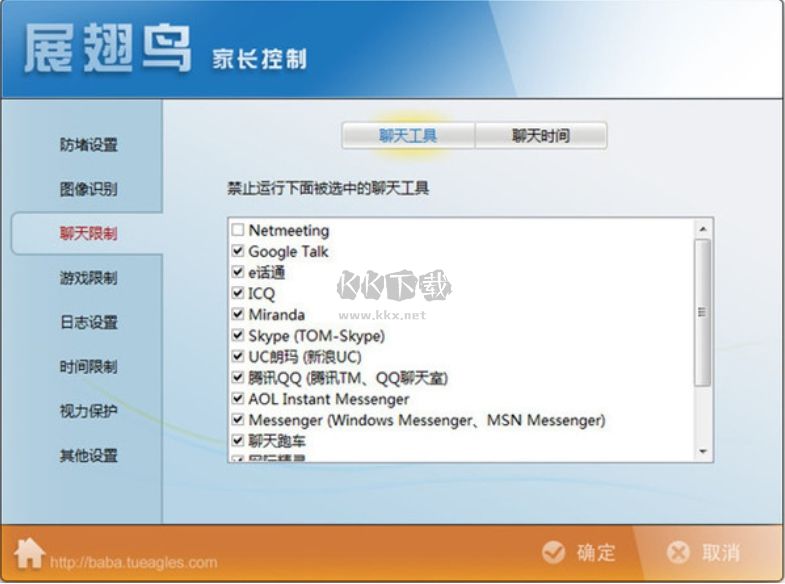Toggle the Skype (TOM-Skype) checkbox
The image size is (785, 584).
tap(238, 335)
